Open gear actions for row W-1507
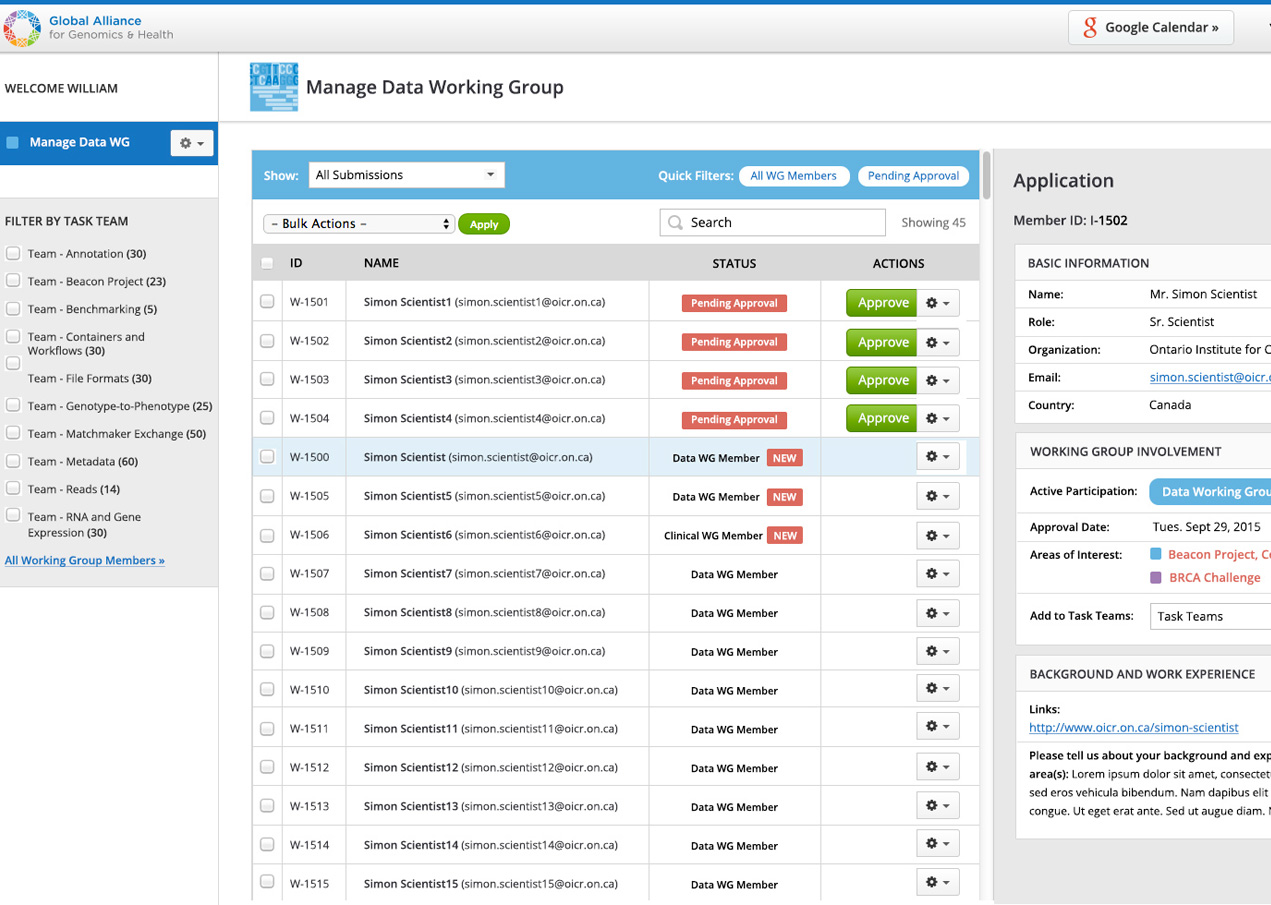This screenshot has width=1271, height=905. (x=937, y=574)
